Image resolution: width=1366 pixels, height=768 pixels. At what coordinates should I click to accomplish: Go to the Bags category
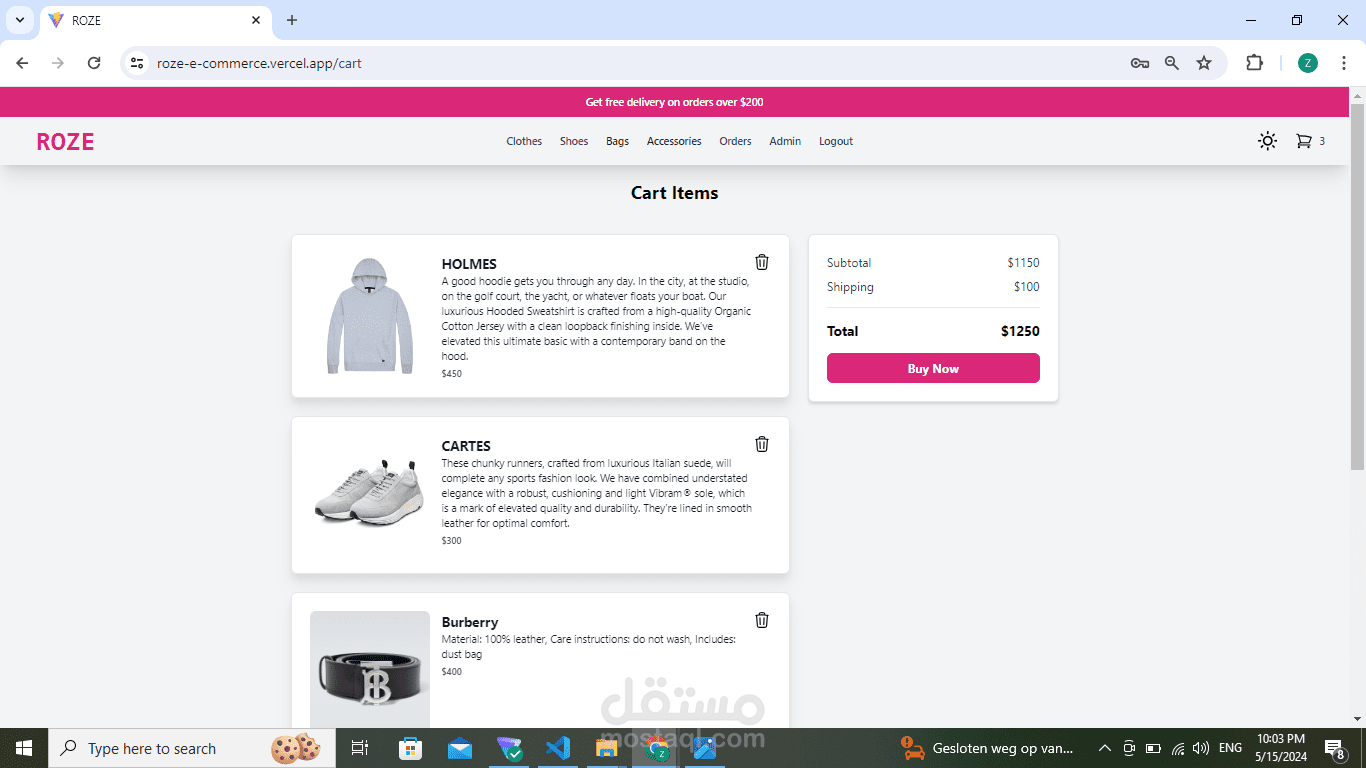click(617, 141)
